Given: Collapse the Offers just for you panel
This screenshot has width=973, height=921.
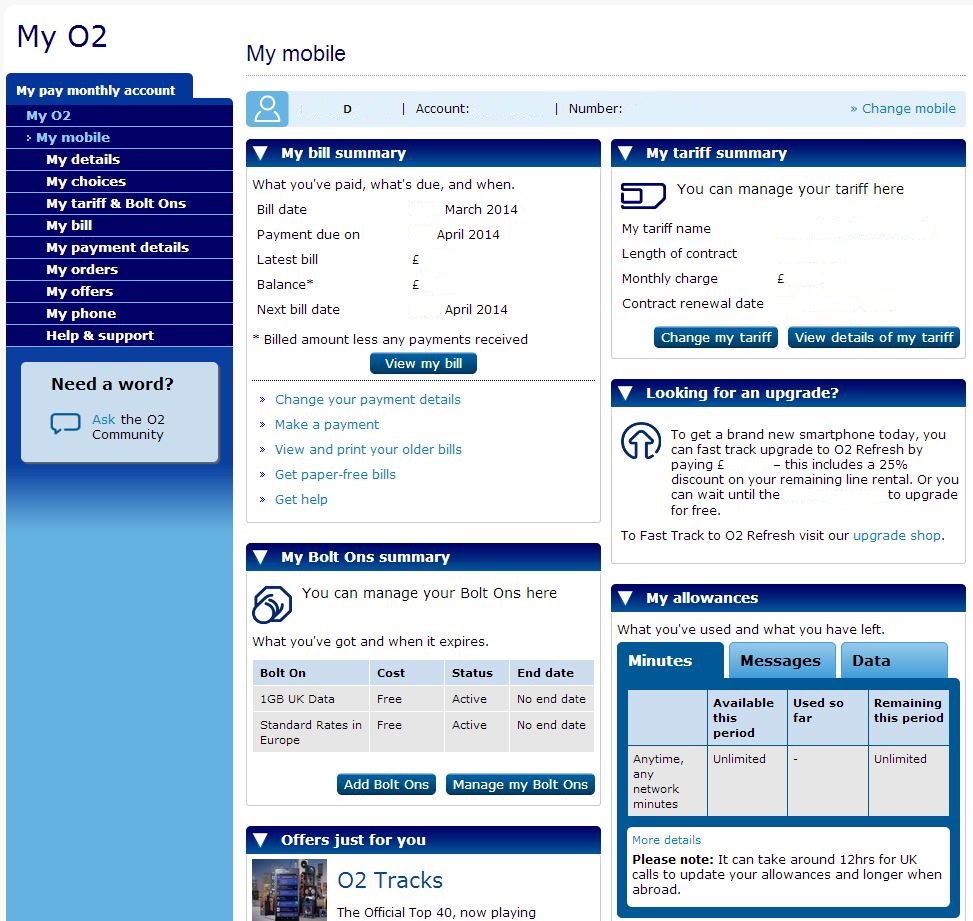Looking at the screenshot, I should tap(261, 840).
